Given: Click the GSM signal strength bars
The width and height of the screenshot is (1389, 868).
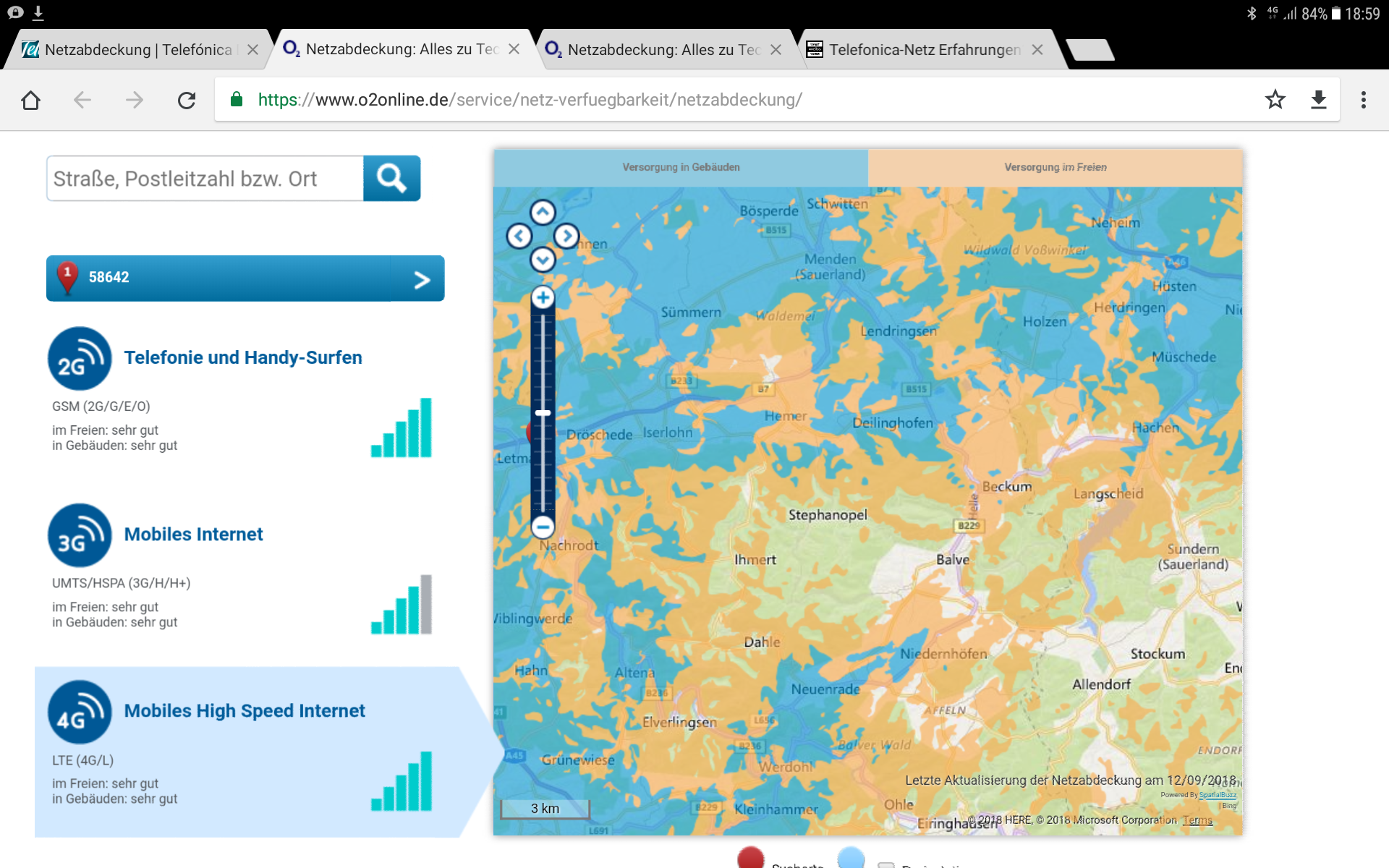Looking at the screenshot, I should click(402, 427).
